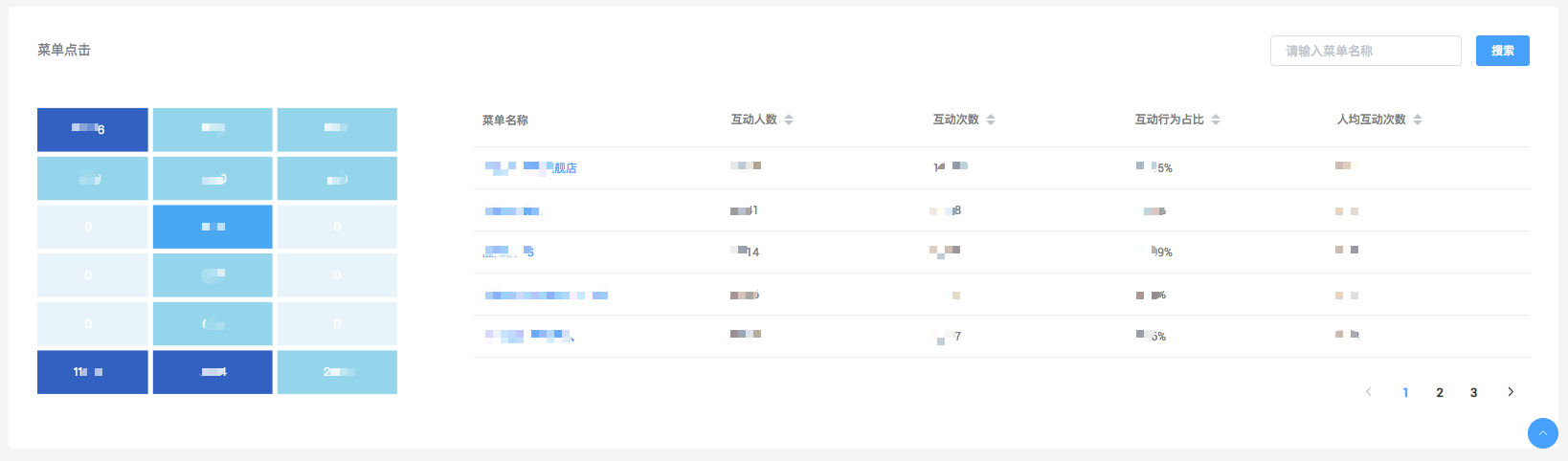Go to next page using right chevron
Screen dimensions: 1568x461
coord(1511,392)
